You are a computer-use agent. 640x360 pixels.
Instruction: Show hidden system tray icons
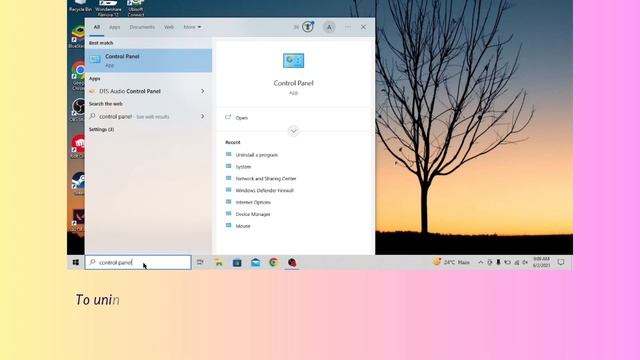pos(480,262)
